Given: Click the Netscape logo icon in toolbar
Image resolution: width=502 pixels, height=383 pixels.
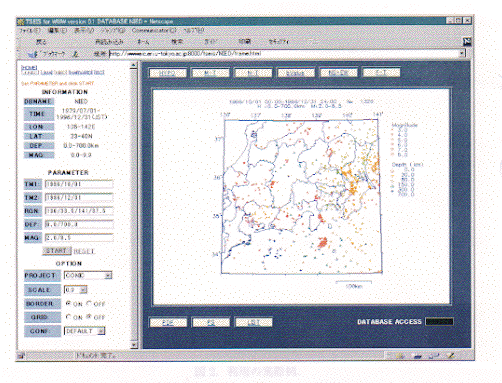Looking at the screenshot, I should coord(467,42).
